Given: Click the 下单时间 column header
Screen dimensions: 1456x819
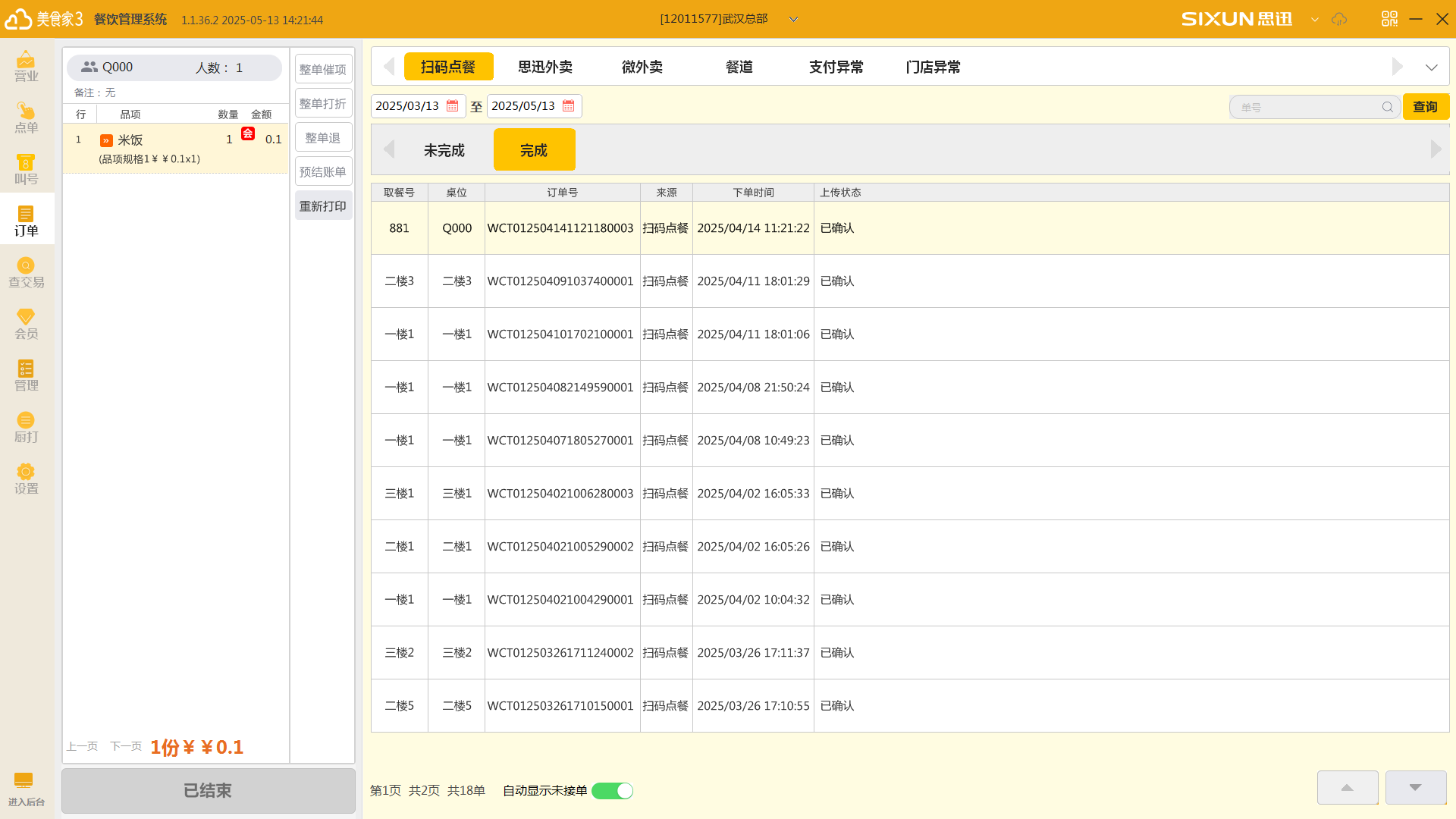Looking at the screenshot, I should click(x=753, y=193).
